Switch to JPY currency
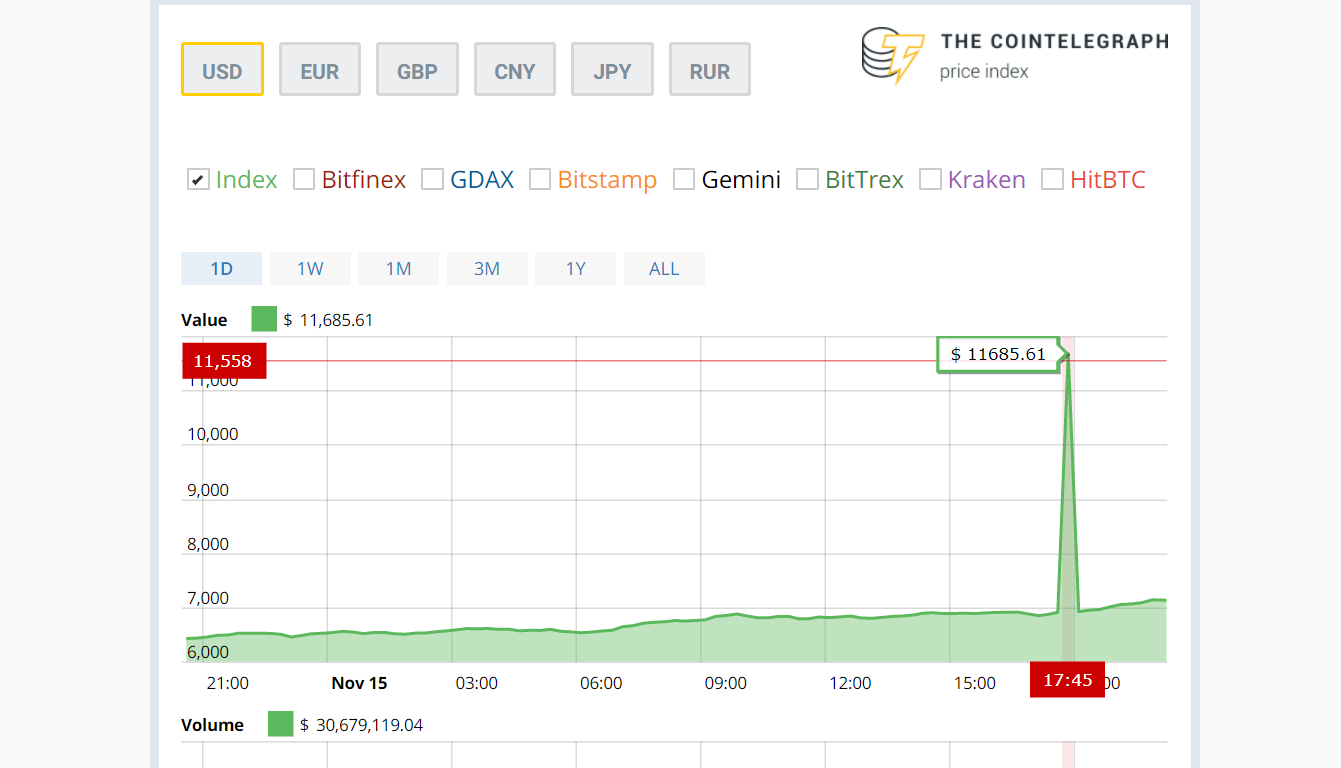 612,70
